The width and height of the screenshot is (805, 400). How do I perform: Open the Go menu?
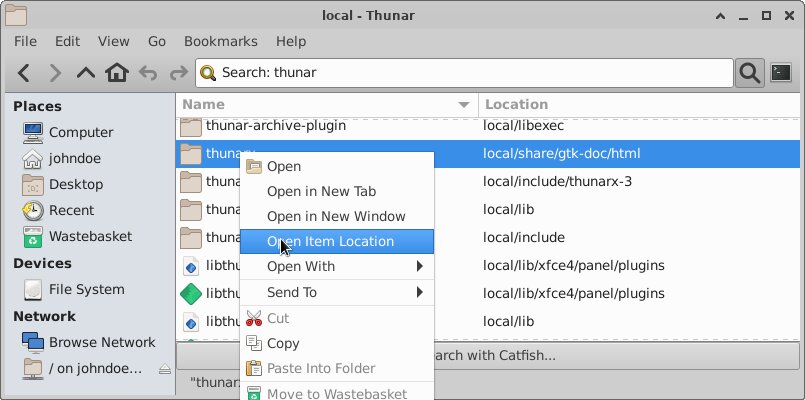157,42
